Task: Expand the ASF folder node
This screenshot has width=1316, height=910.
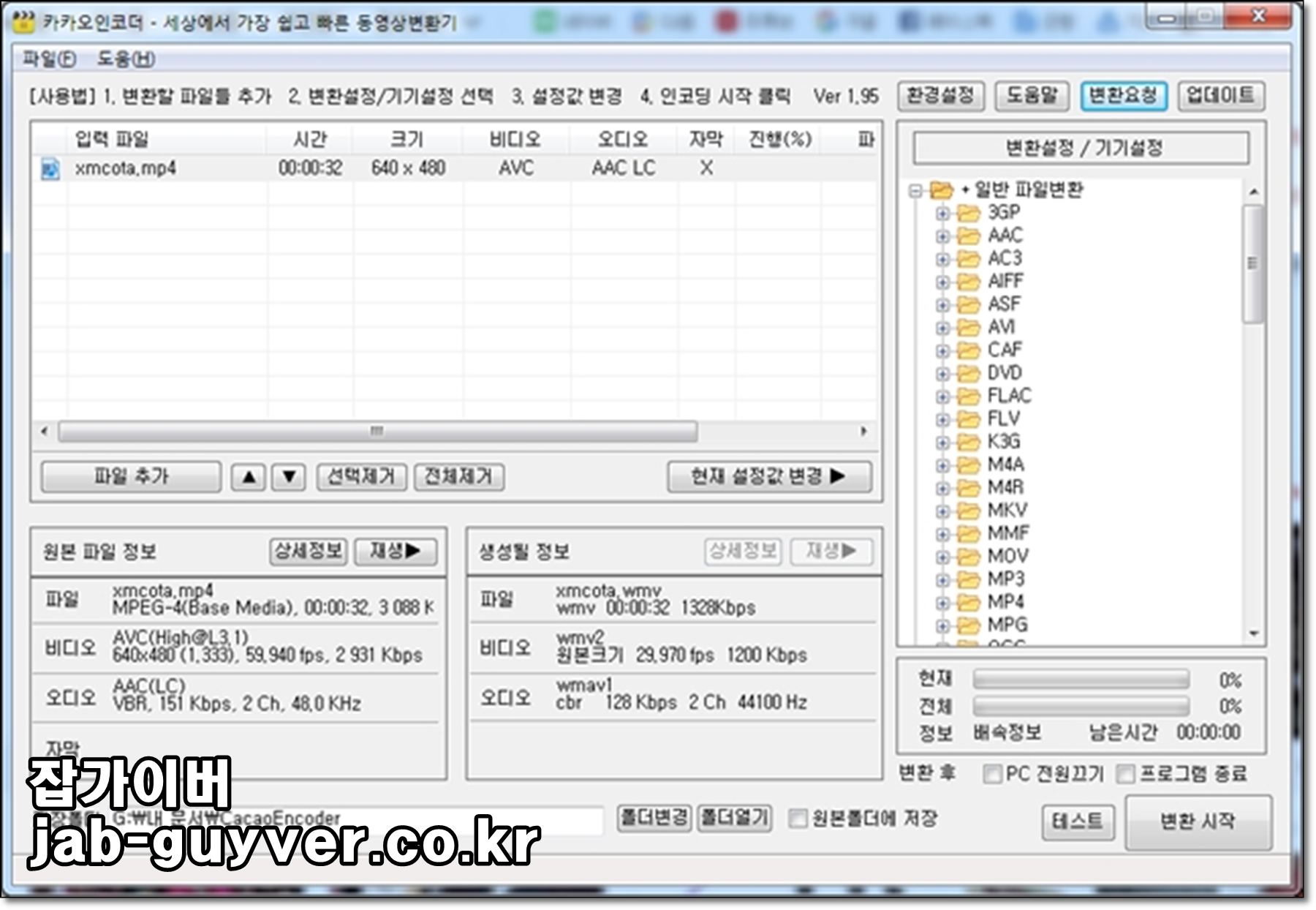Action: pyautogui.click(x=943, y=304)
